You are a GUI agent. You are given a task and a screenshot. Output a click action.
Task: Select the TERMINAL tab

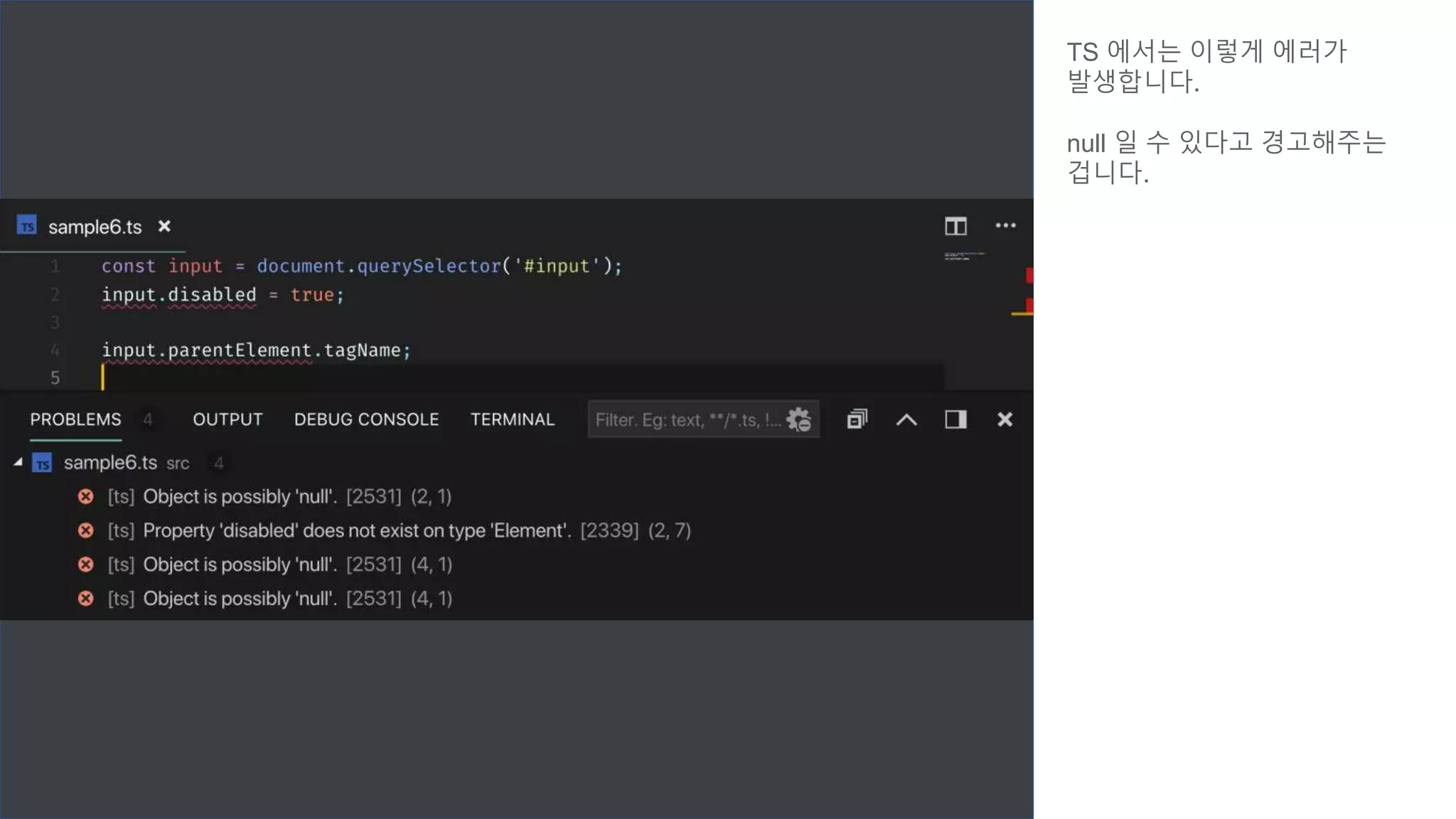point(512,419)
